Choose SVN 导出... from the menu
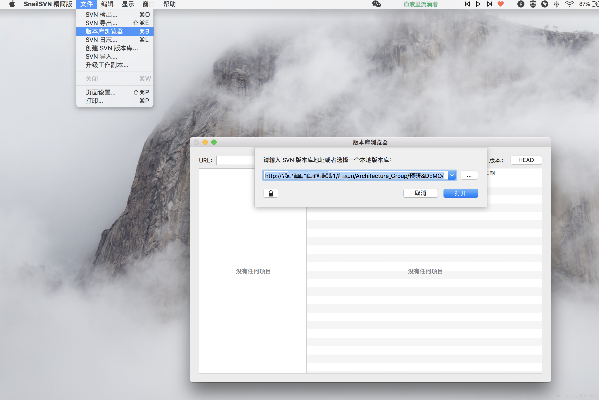This screenshot has width=599, height=400. [x=115, y=23]
